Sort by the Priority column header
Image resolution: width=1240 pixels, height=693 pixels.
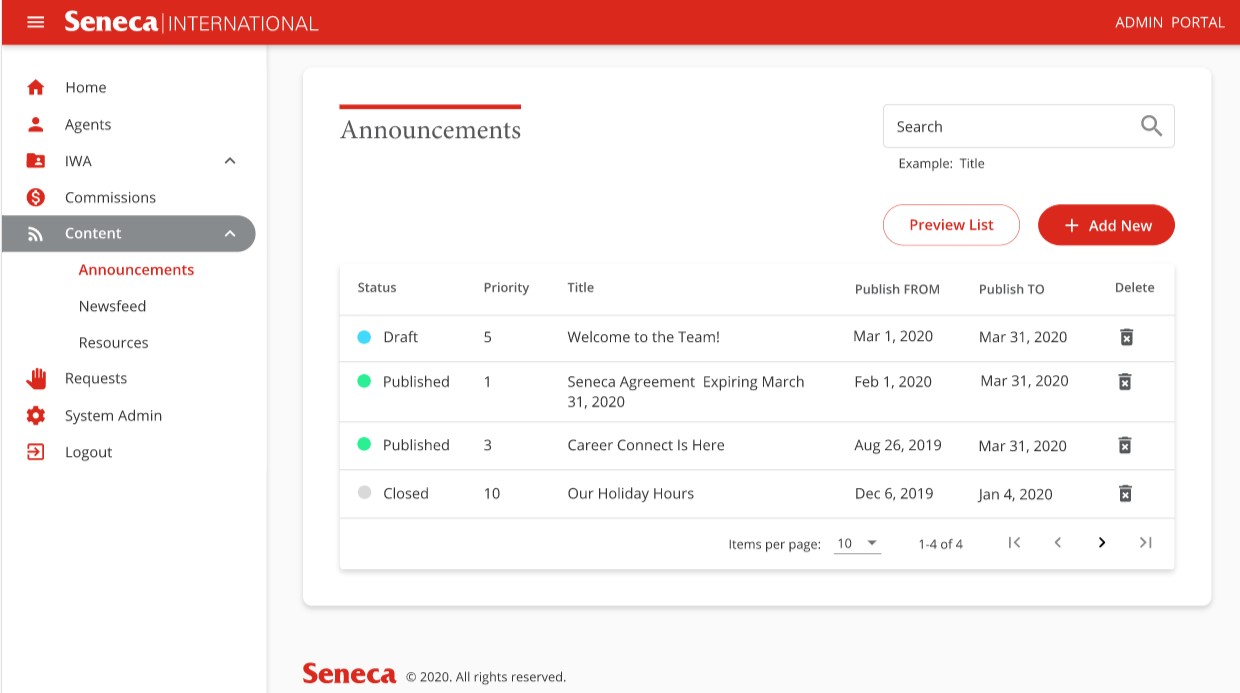click(506, 288)
